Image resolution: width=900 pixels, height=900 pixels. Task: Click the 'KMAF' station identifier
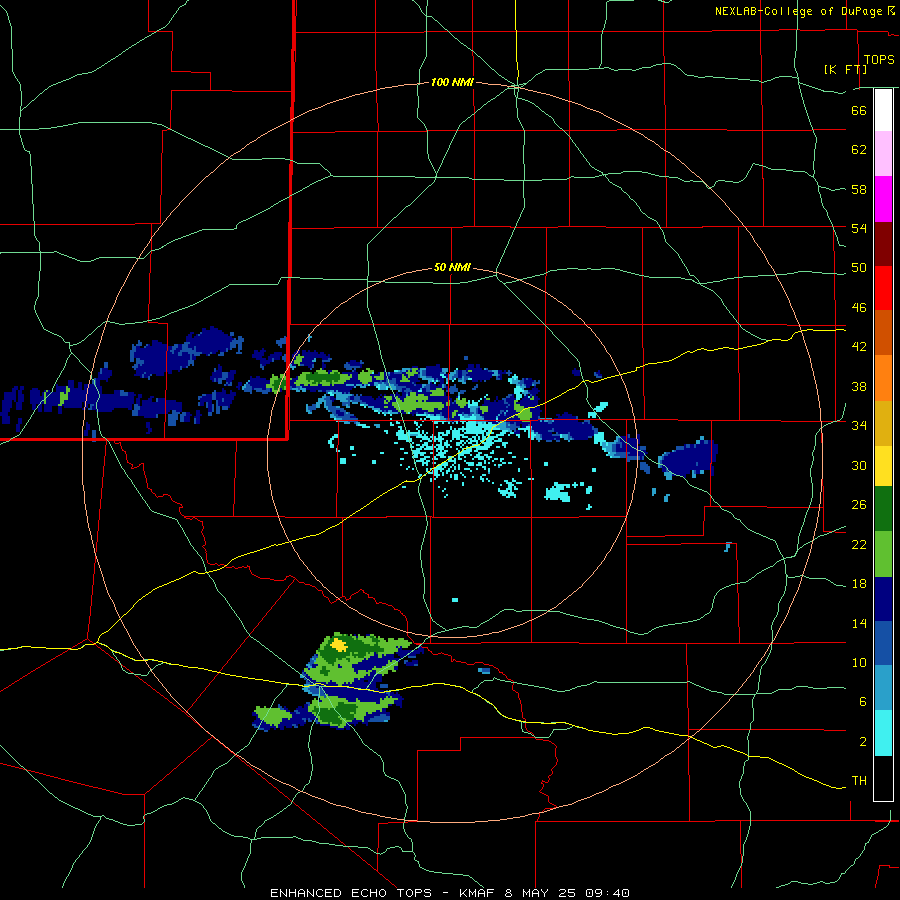click(478, 893)
